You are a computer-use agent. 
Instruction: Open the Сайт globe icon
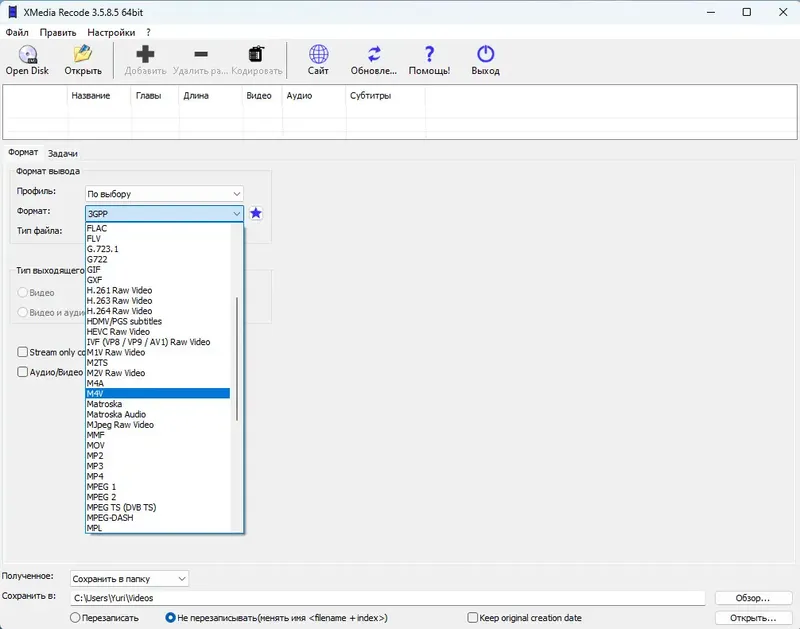[318, 54]
